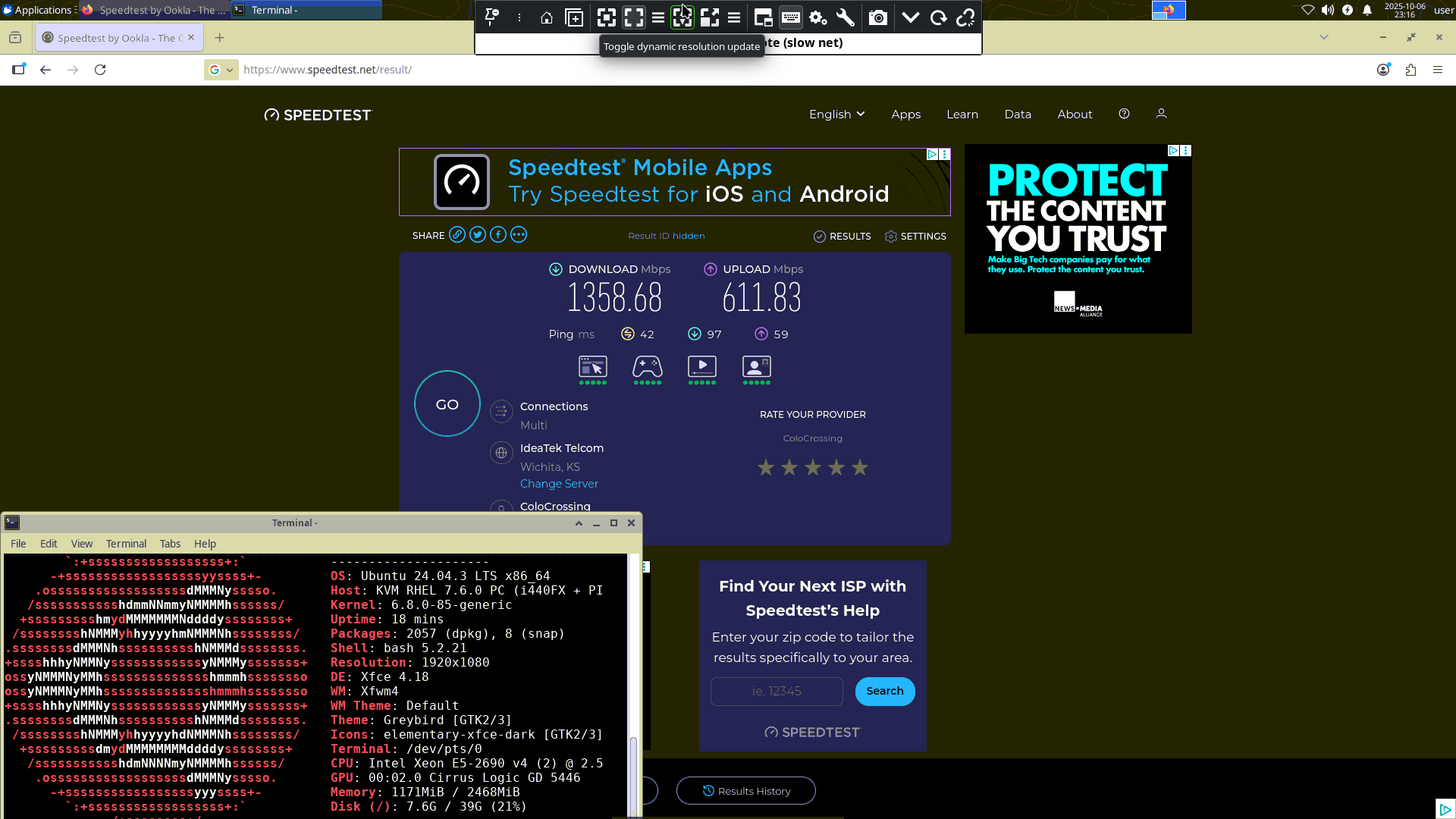Viewport: 1456px width, 819px height.
Task: Toggle fullscreen mode in remote toolbar
Action: click(x=633, y=18)
